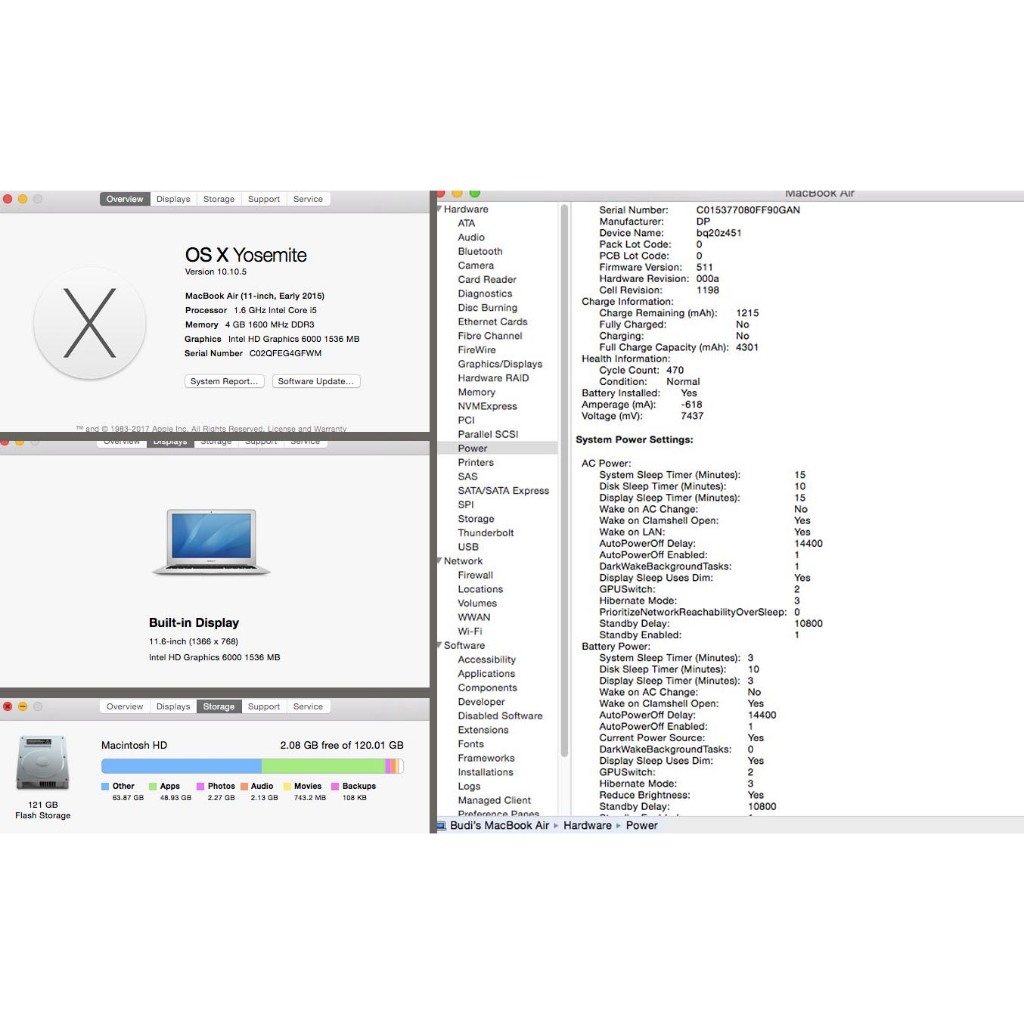Click the Software Update button
This screenshot has width=1024, height=1024.
316,381
